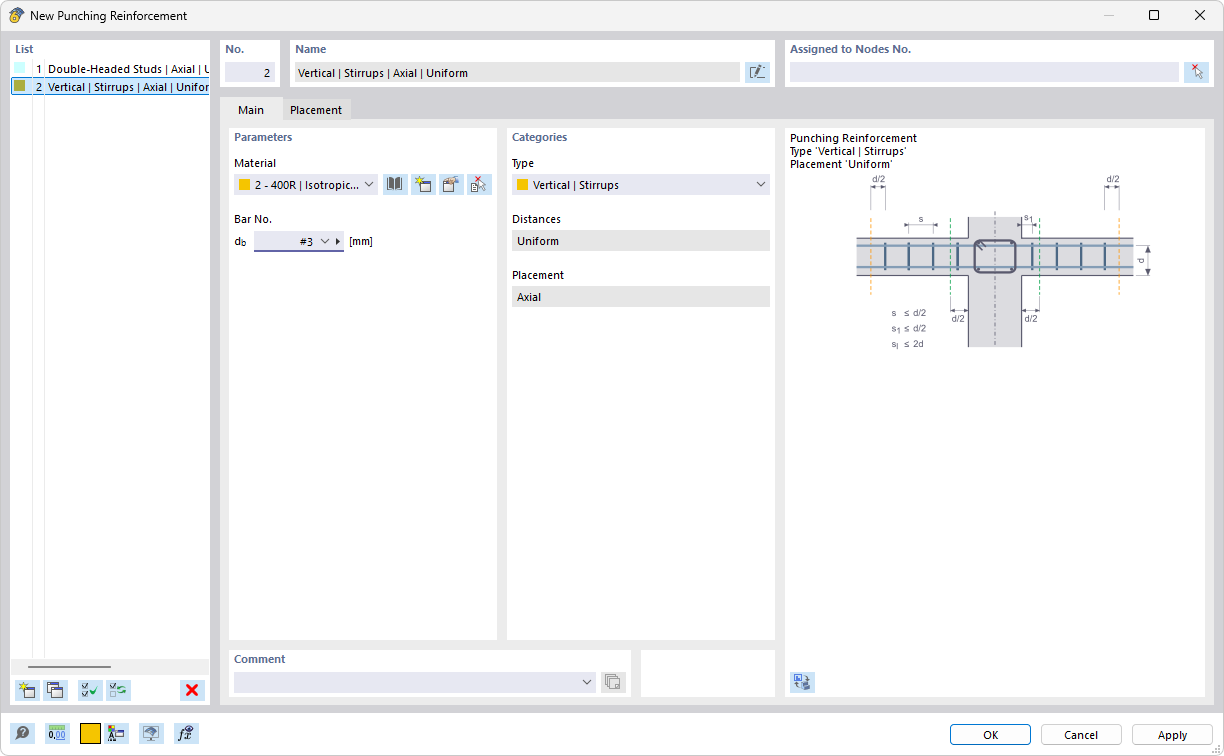Click the formula fx icon in bottom bar
The width and height of the screenshot is (1224, 756).
tap(186, 734)
